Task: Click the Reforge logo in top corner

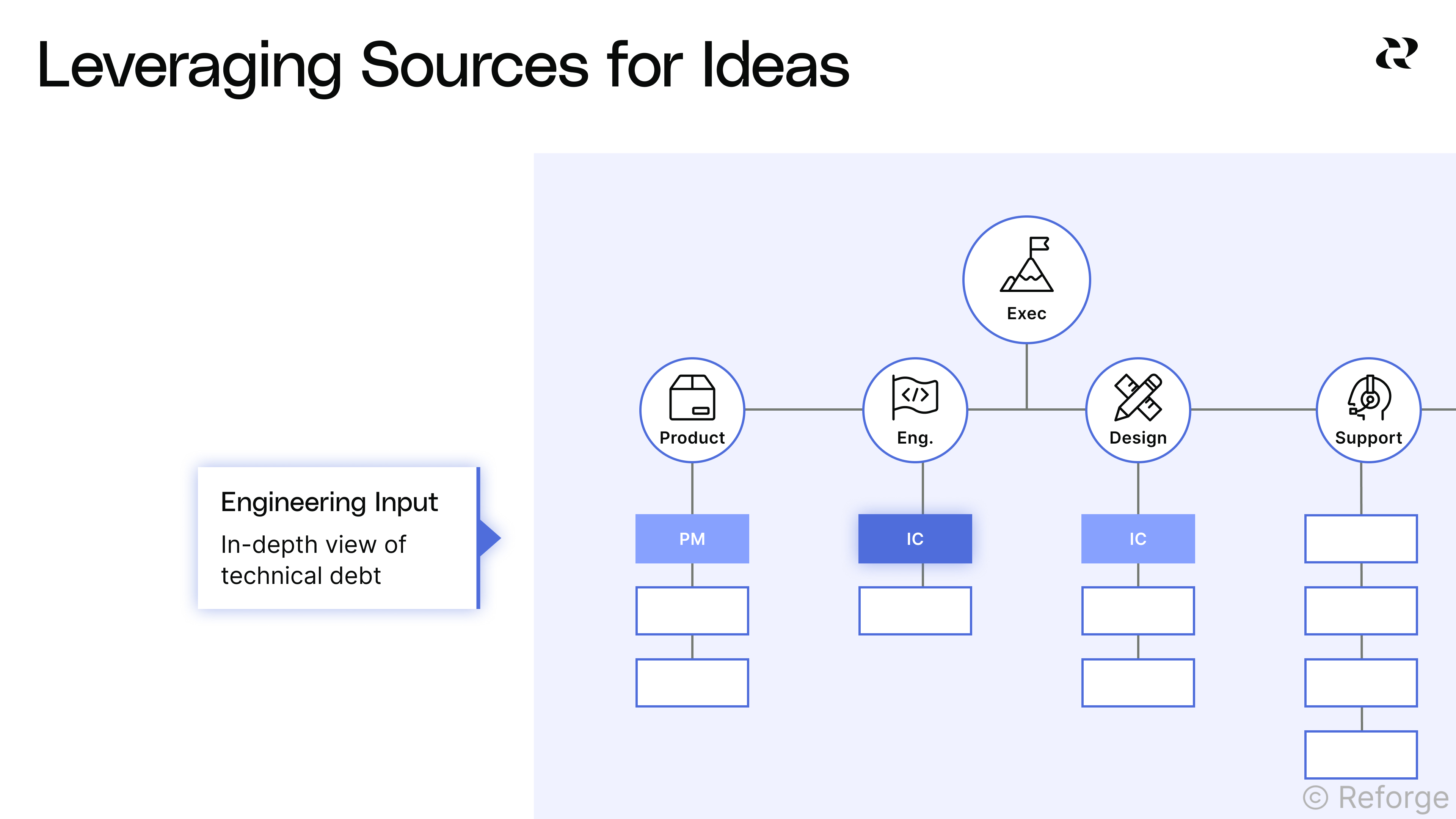Action: (1396, 54)
